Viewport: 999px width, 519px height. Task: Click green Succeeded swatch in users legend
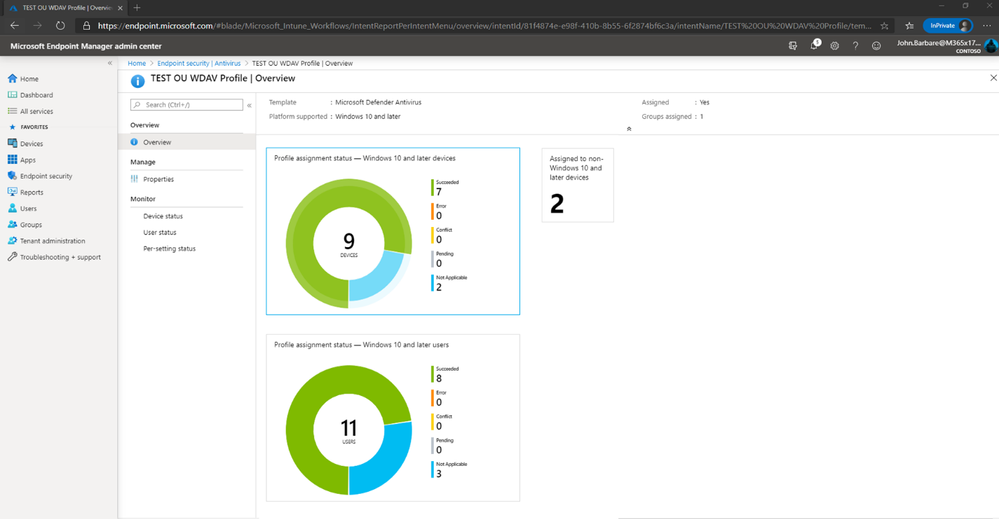click(433, 374)
